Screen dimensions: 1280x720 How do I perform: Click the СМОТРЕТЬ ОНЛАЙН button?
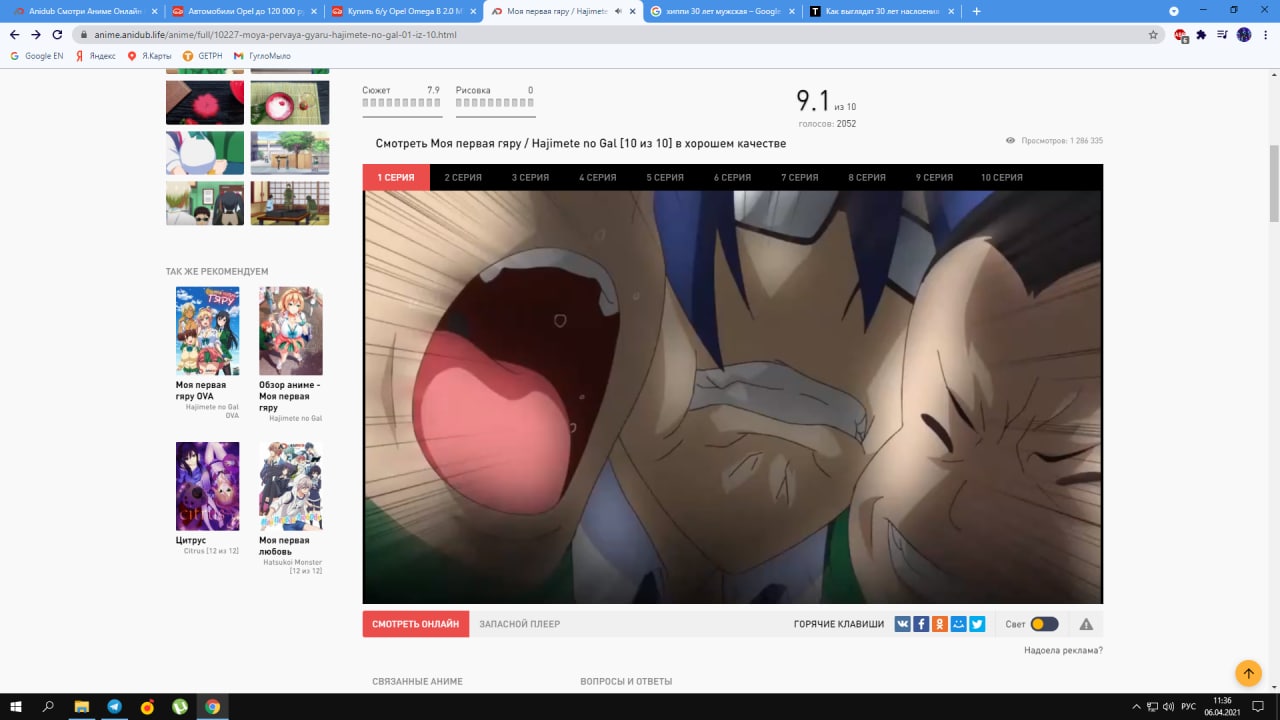(416, 624)
